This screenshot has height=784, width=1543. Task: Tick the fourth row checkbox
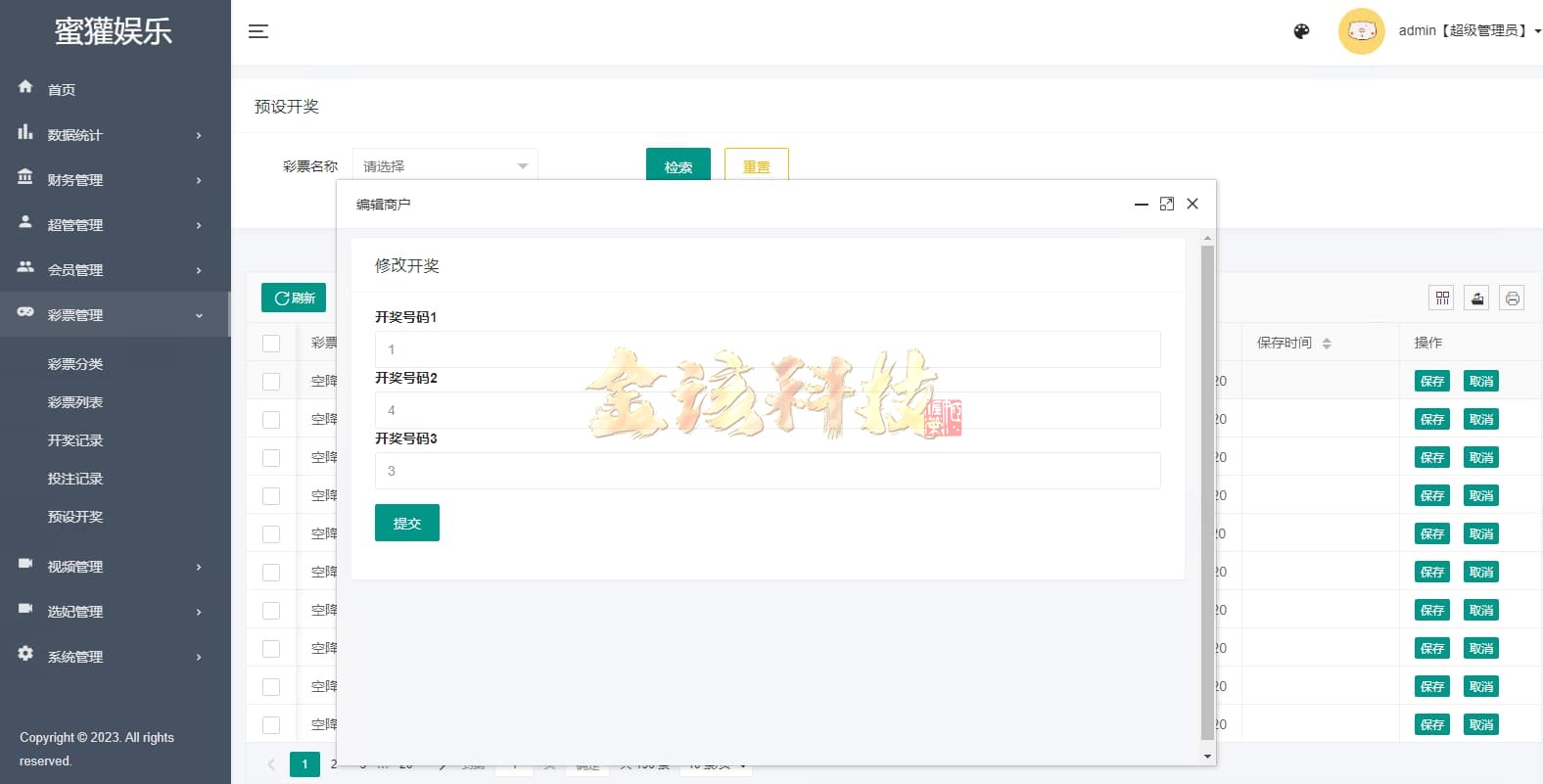click(271, 496)
